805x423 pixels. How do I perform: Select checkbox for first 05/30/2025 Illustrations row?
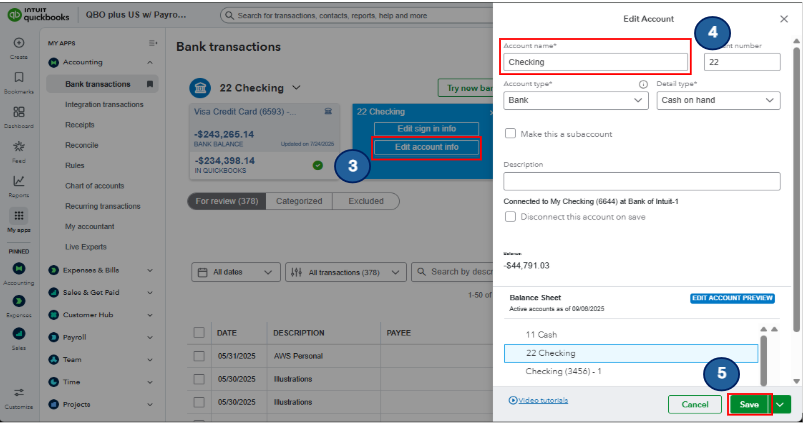pyautogui.click(x=199, y=379)
